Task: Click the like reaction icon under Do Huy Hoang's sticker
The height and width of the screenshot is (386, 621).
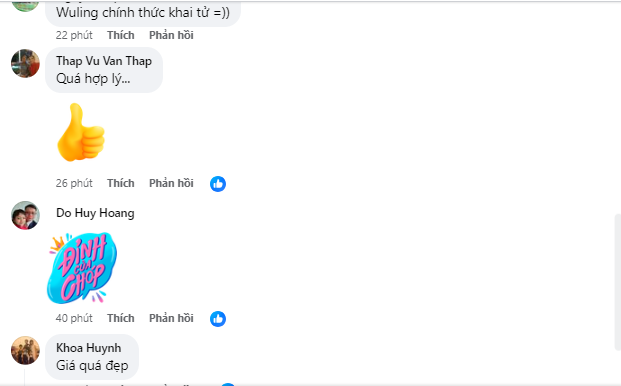Action: click(x=218, y=319)
